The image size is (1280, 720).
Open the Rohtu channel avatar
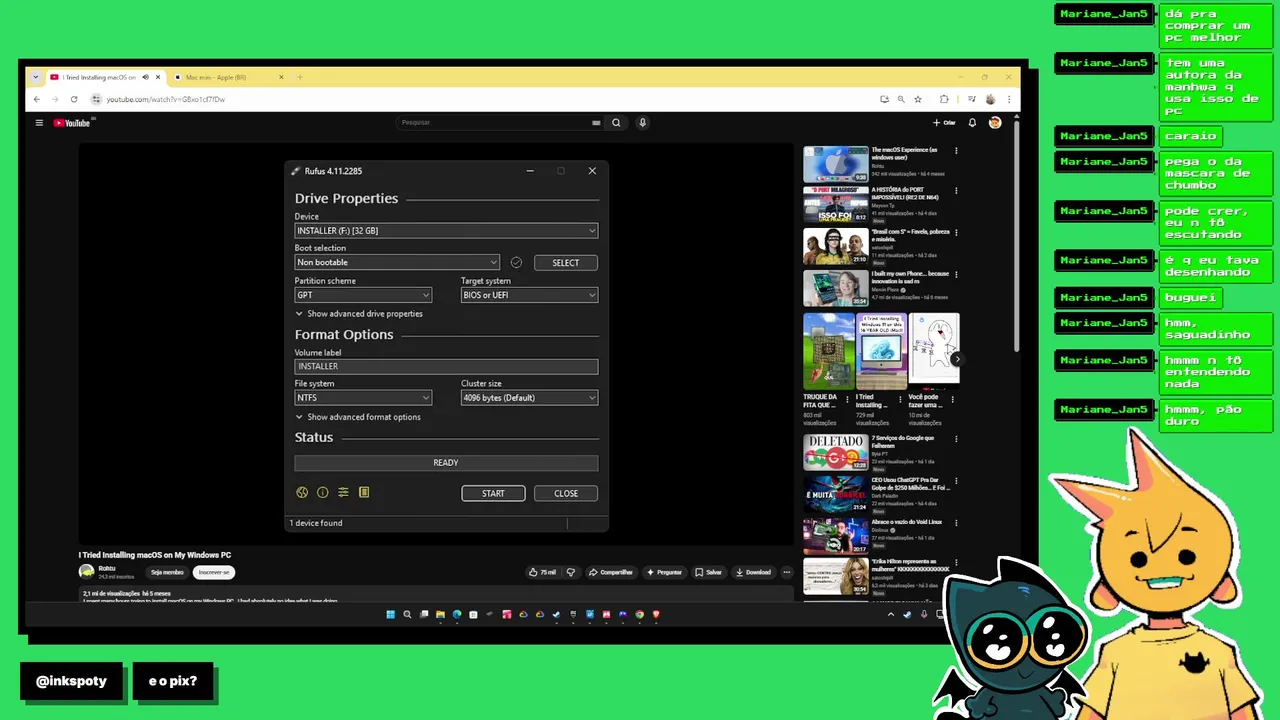(86, 572)
